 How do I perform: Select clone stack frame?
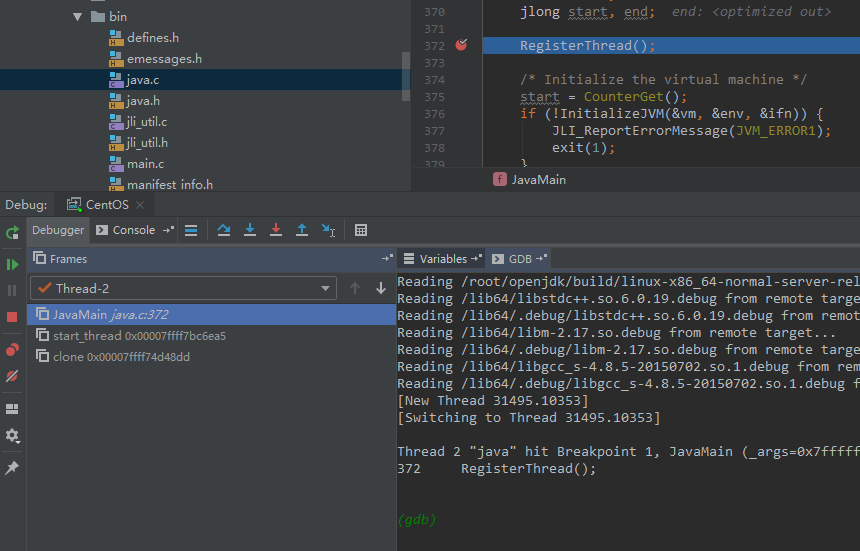[212, 357]
